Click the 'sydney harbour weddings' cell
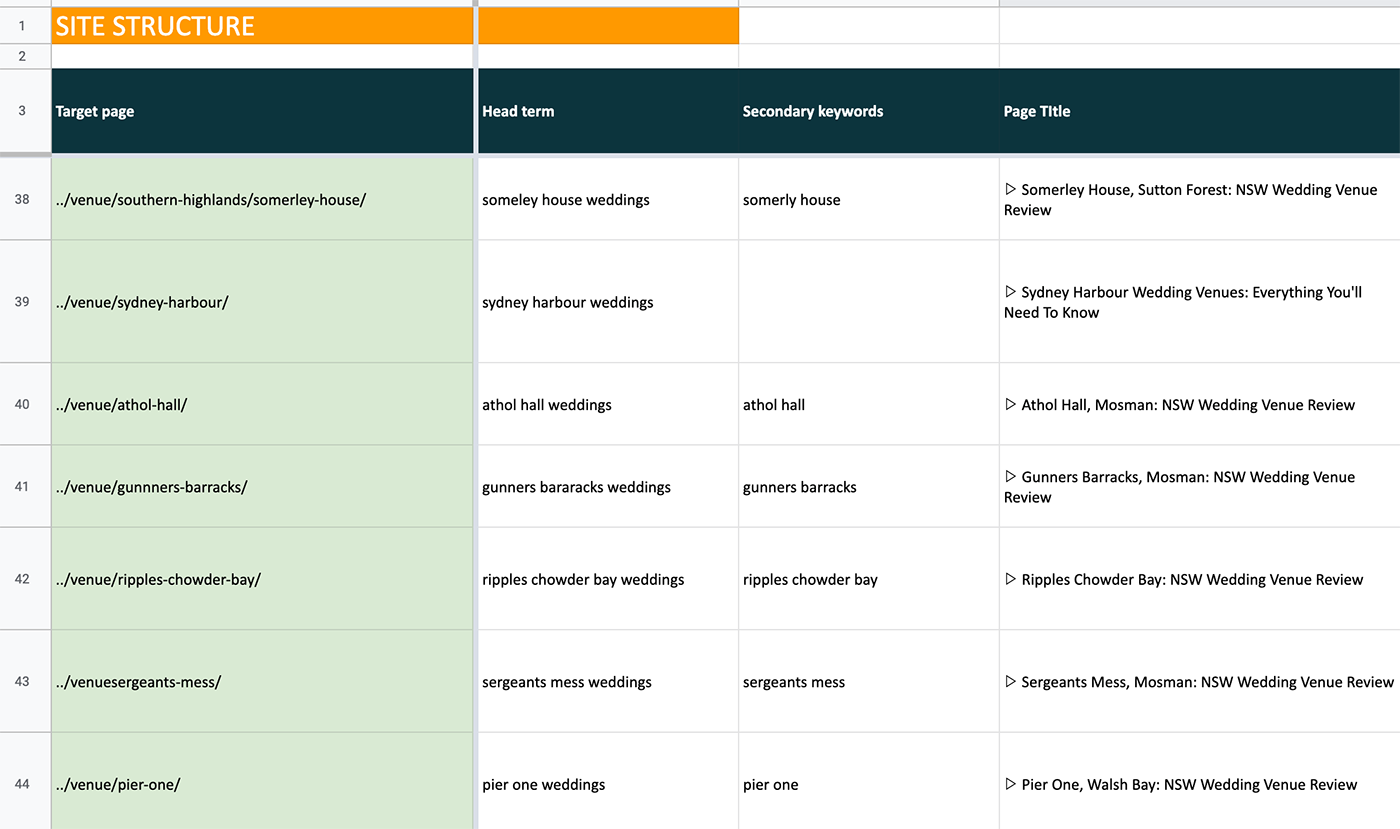The image size is (1400, 829). [608, 301]
